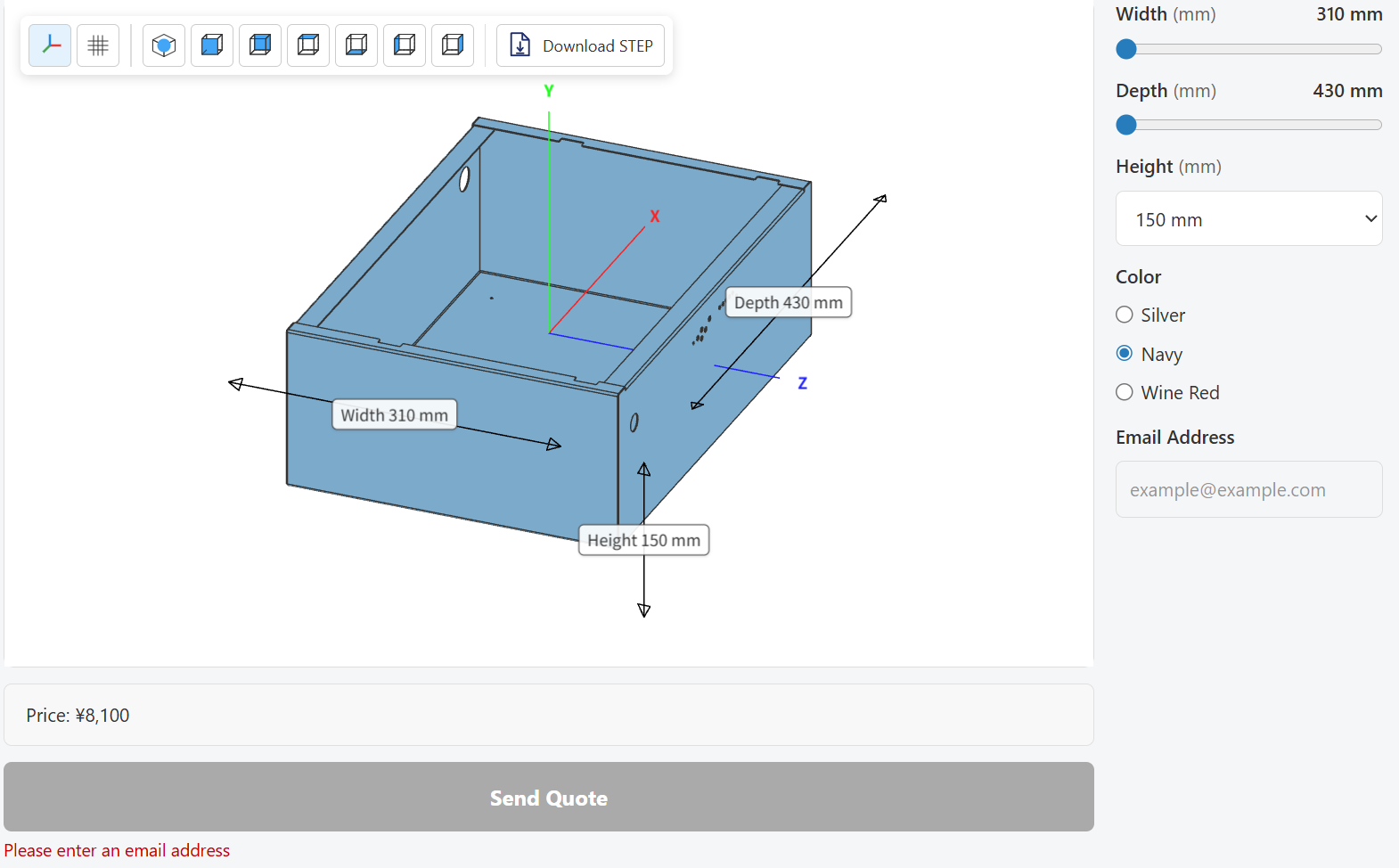Viewport: 1399px width, 868px height.
Task: Select the back face view icon
Action: tap(260, 45)
